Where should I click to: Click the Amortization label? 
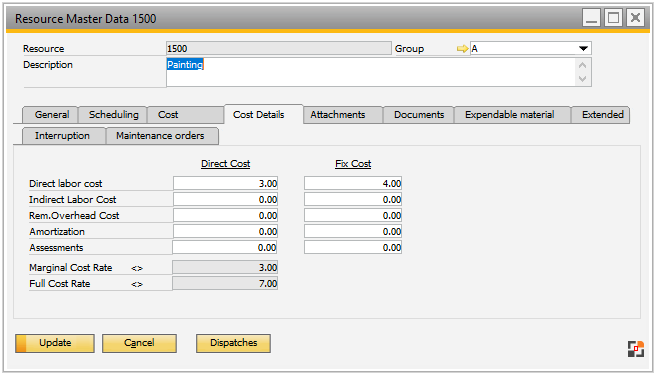tap(57, 232)
